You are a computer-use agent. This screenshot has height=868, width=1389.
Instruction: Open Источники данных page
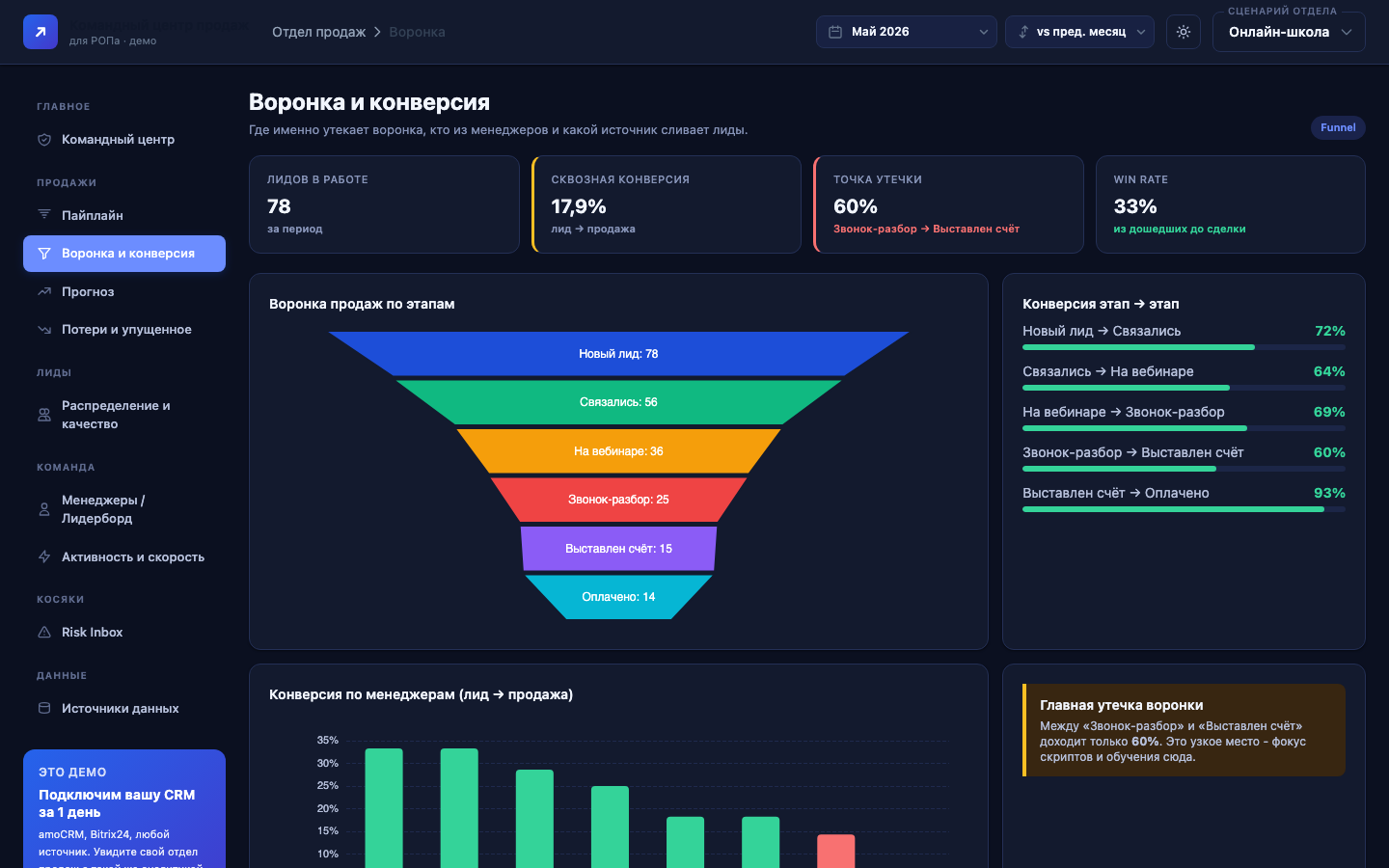(124, 708)
